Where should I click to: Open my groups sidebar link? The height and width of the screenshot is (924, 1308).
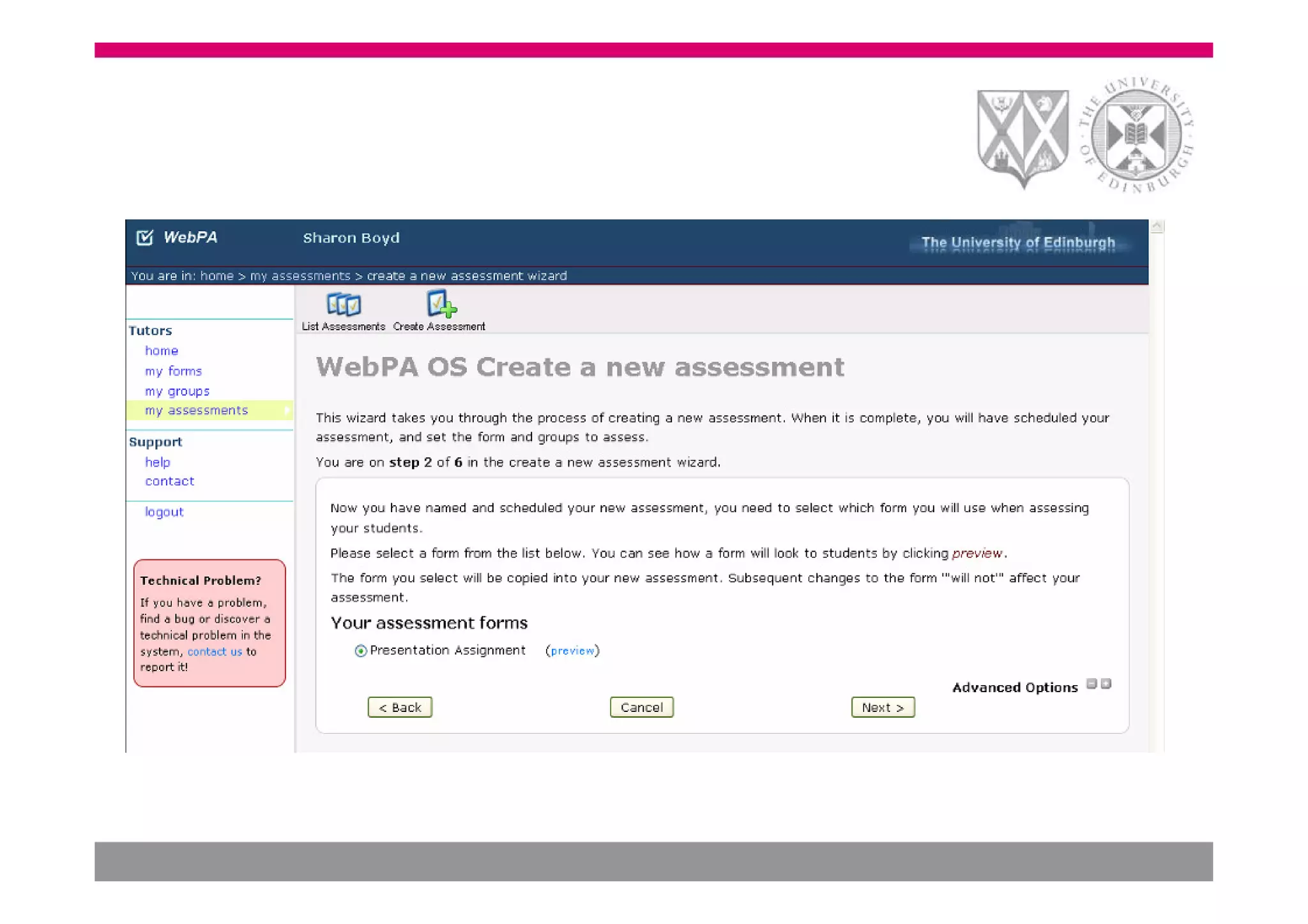(x=177, y=391)
